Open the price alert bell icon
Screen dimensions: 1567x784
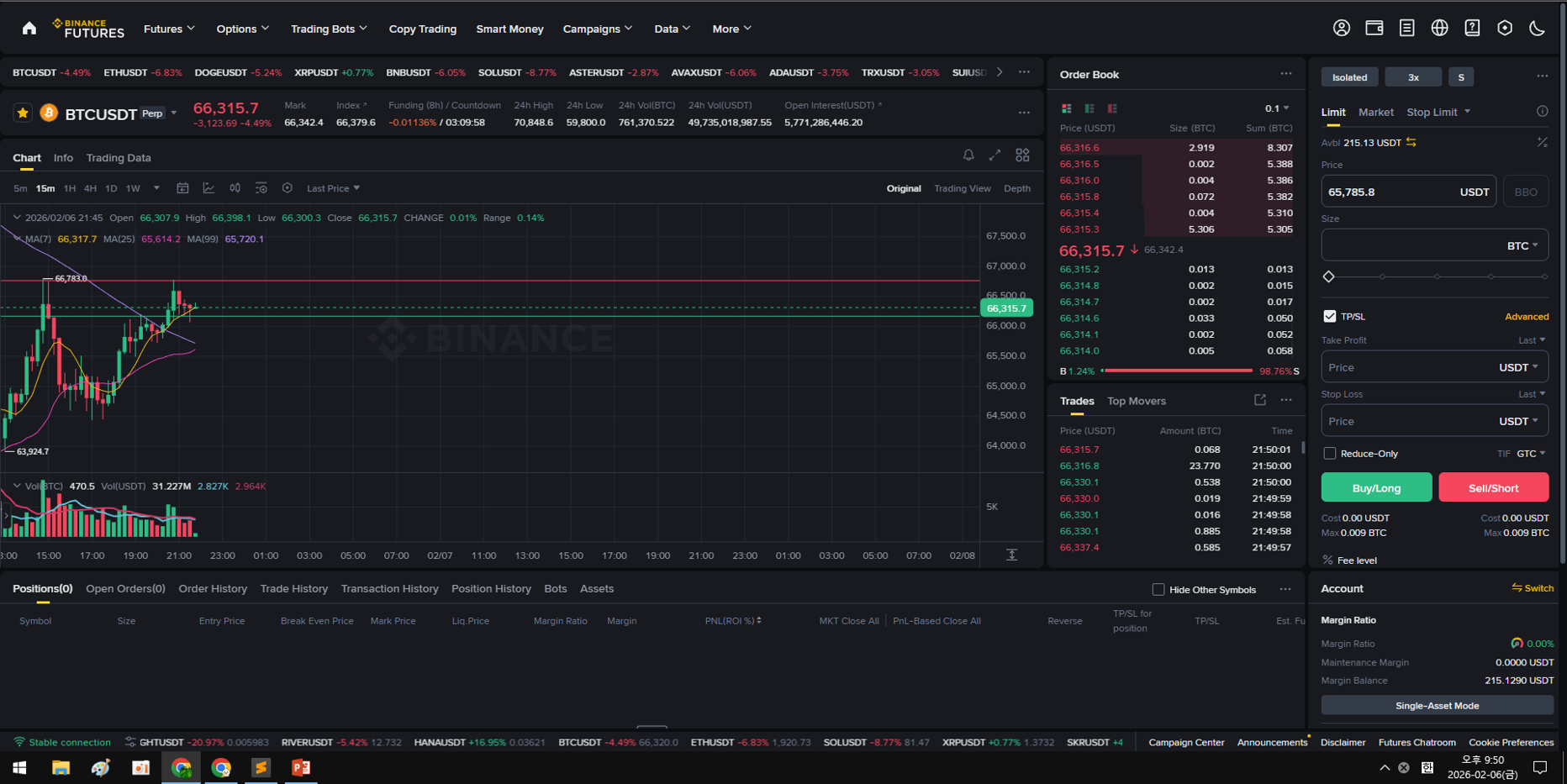[968, 155]
